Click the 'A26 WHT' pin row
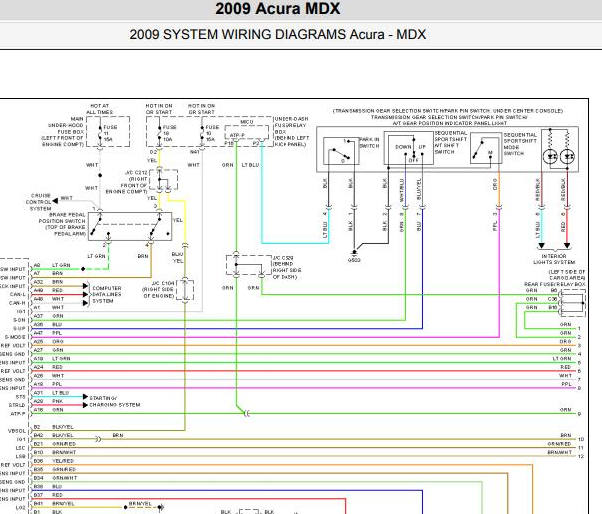 48,376
